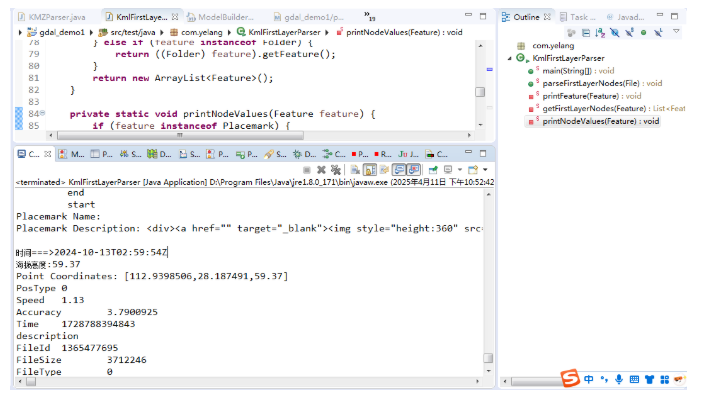Toggle Word Wrap in Console toolbar
The height and width of the screenshot is (397, 705).
[384, 170]
